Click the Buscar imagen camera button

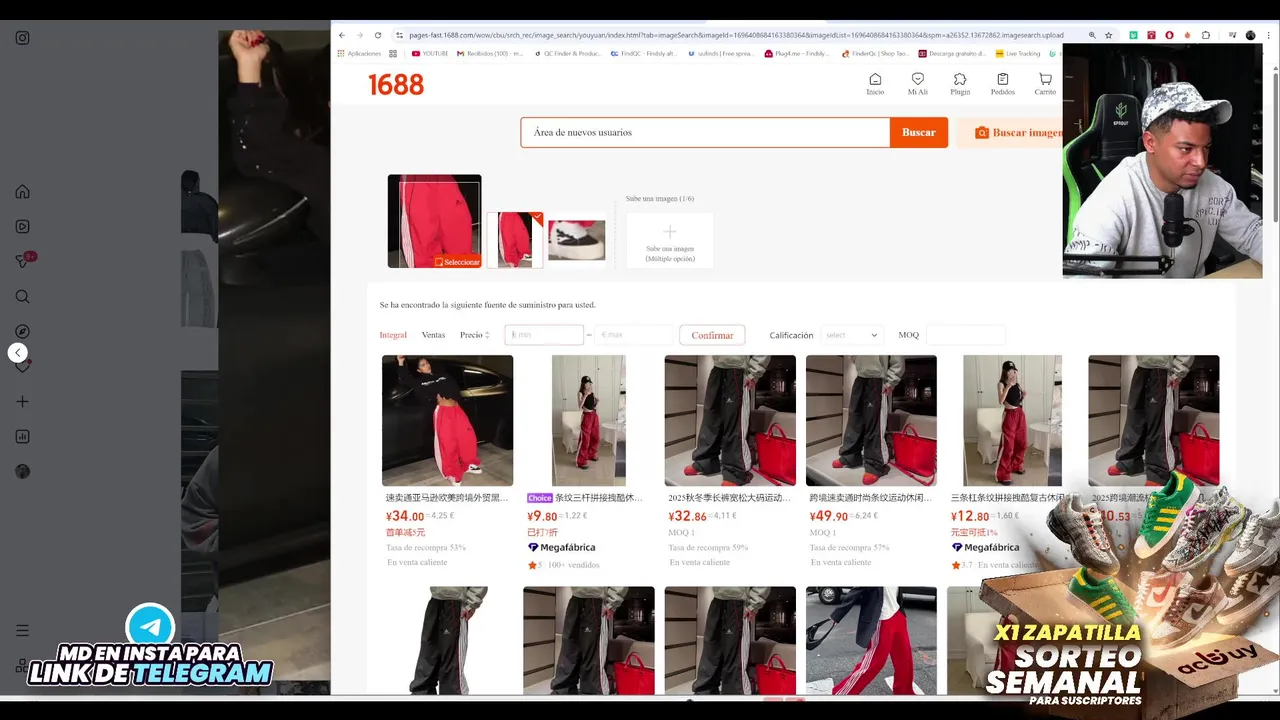(1012, 132)
